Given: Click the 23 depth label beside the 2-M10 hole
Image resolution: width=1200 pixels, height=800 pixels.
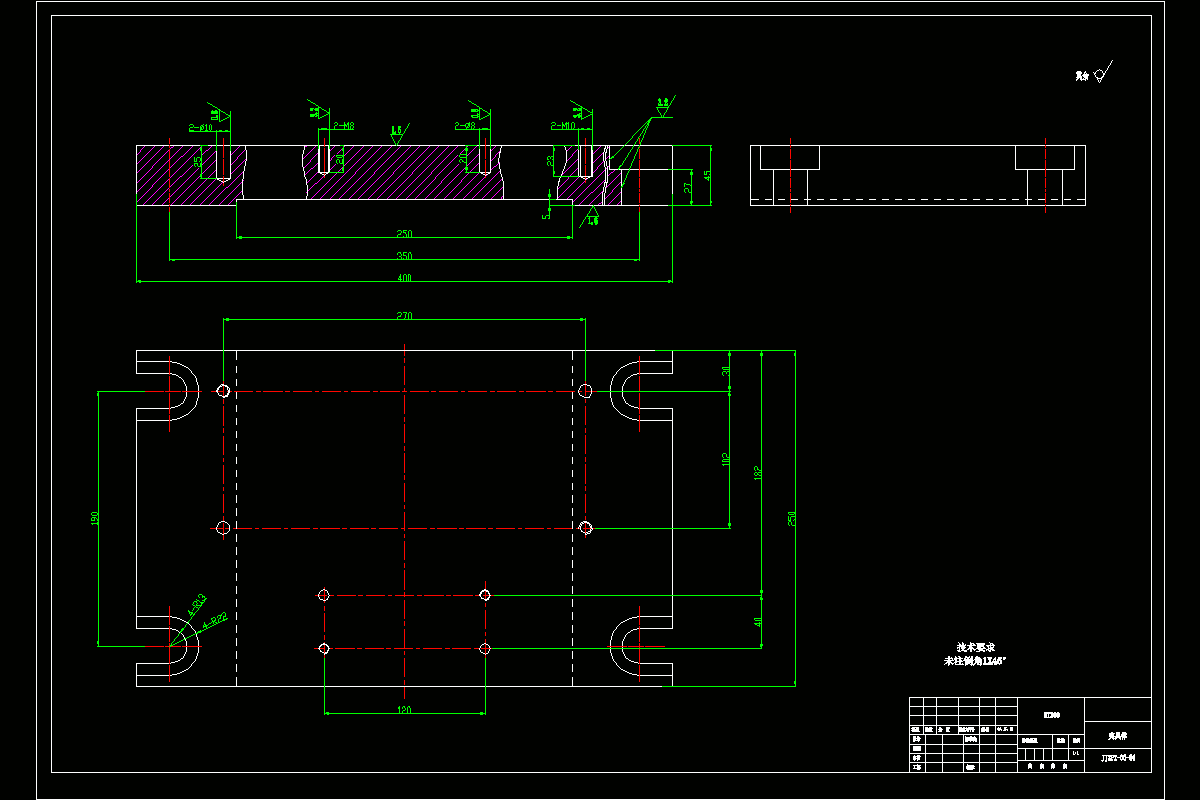Looking at the screenshot, I should 551,159.
